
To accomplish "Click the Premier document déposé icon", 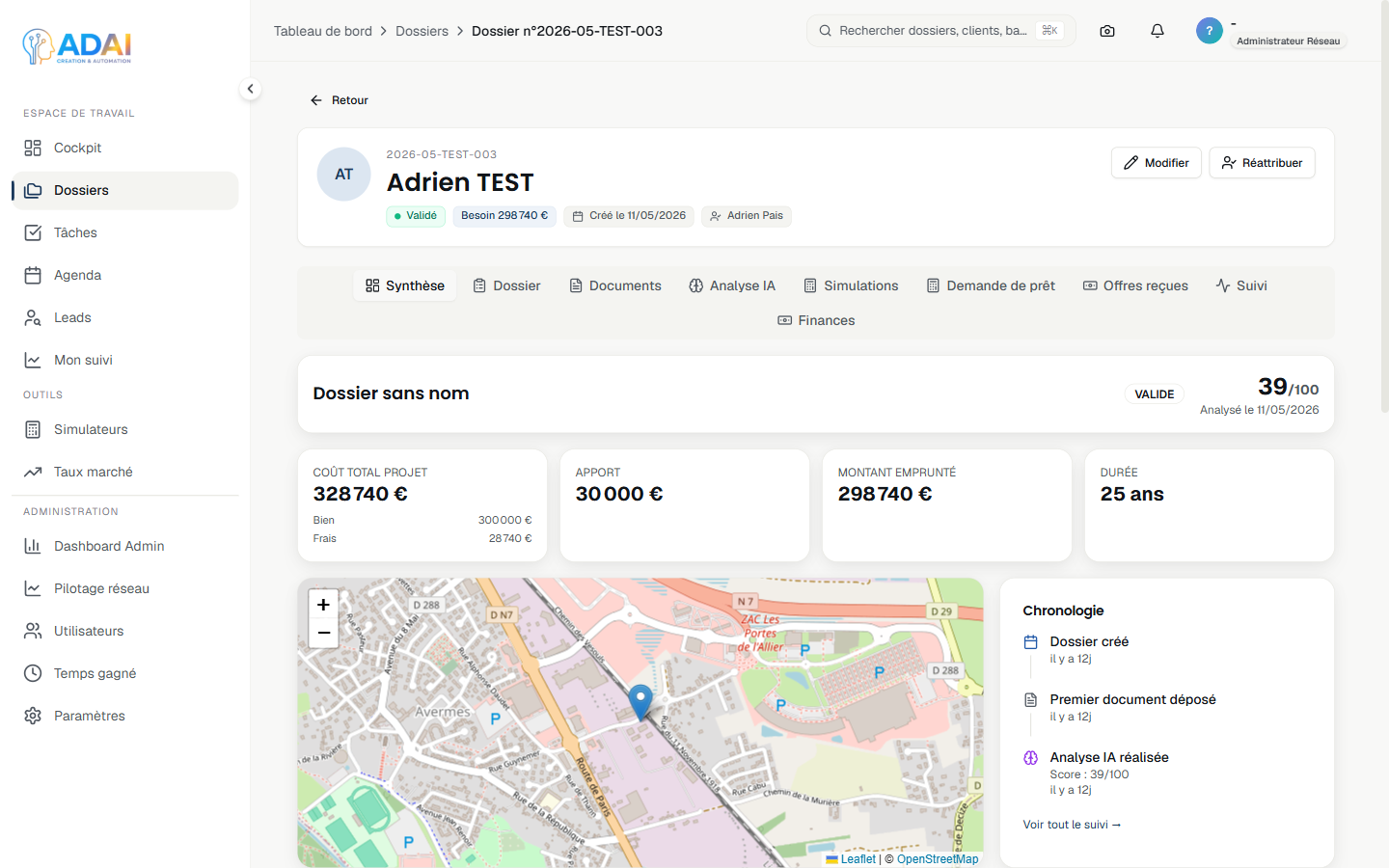I will [1030, 700].
